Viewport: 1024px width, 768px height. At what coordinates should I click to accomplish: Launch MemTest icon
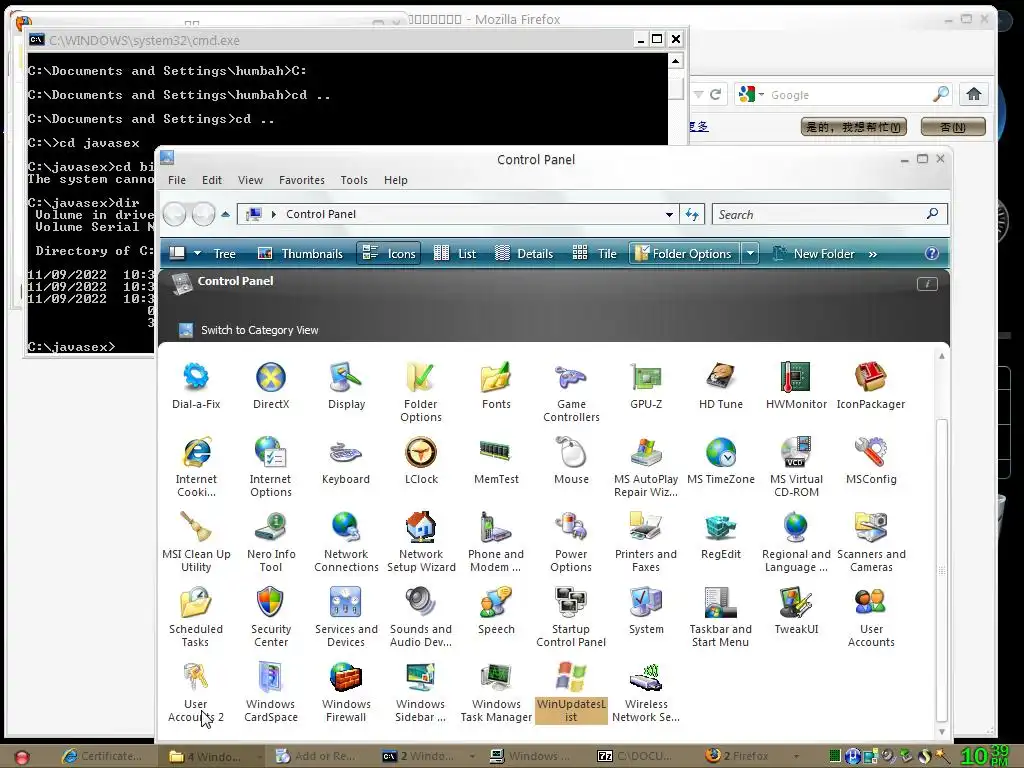[496, 461]
